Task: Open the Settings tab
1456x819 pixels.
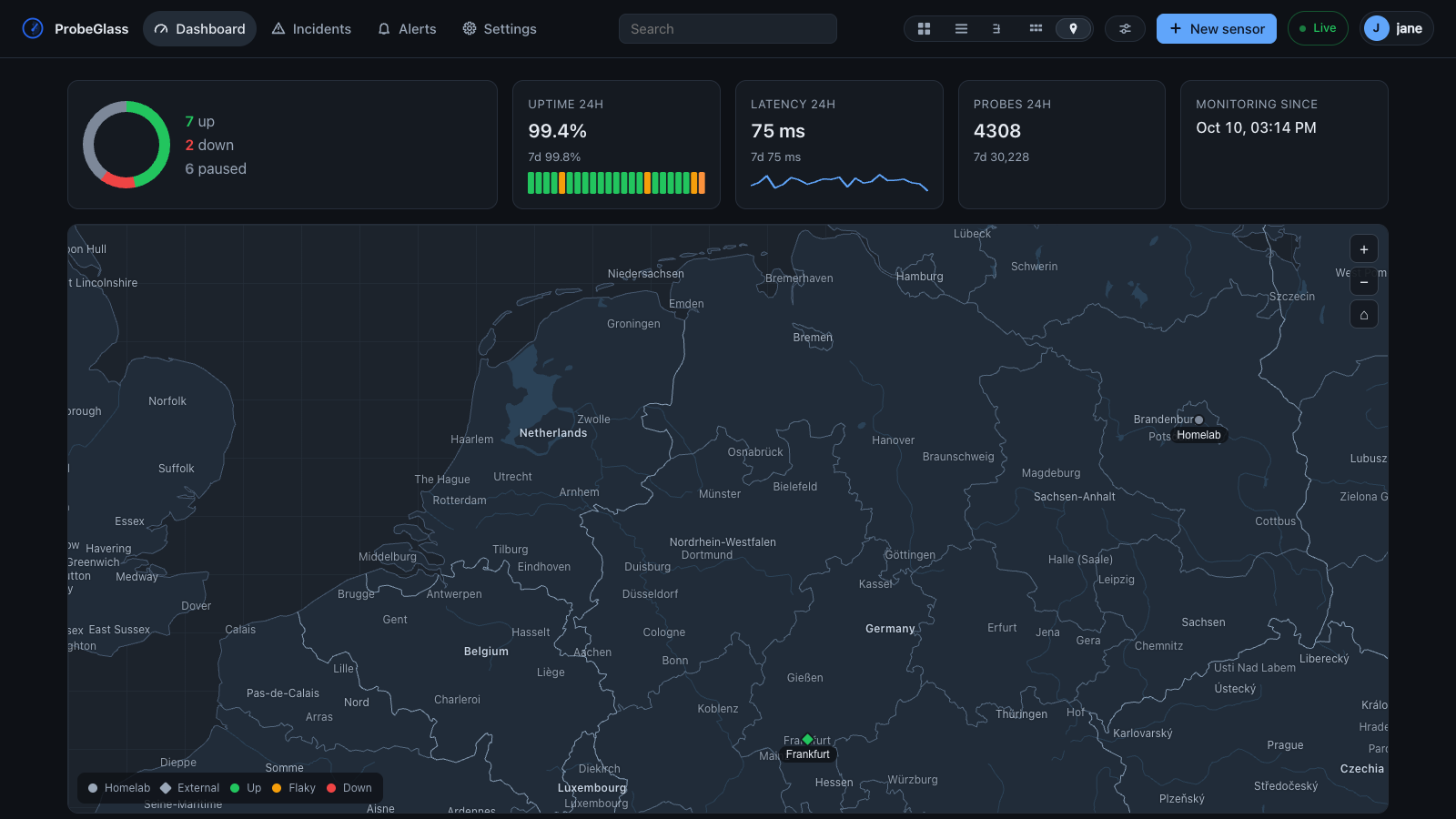Action: 499,28
